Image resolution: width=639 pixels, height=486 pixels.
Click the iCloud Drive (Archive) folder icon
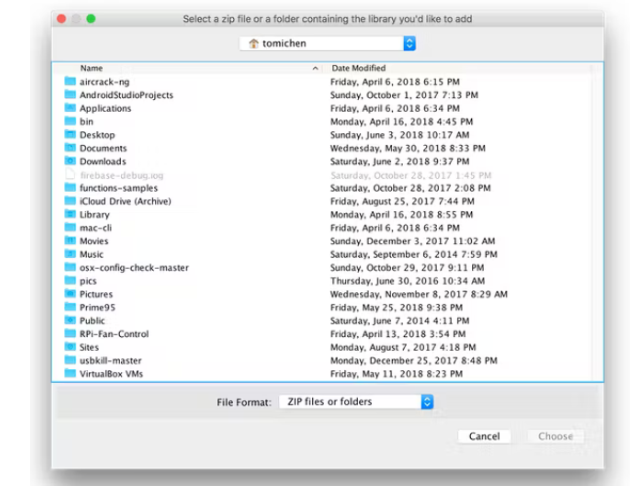(x=70, y=201)
